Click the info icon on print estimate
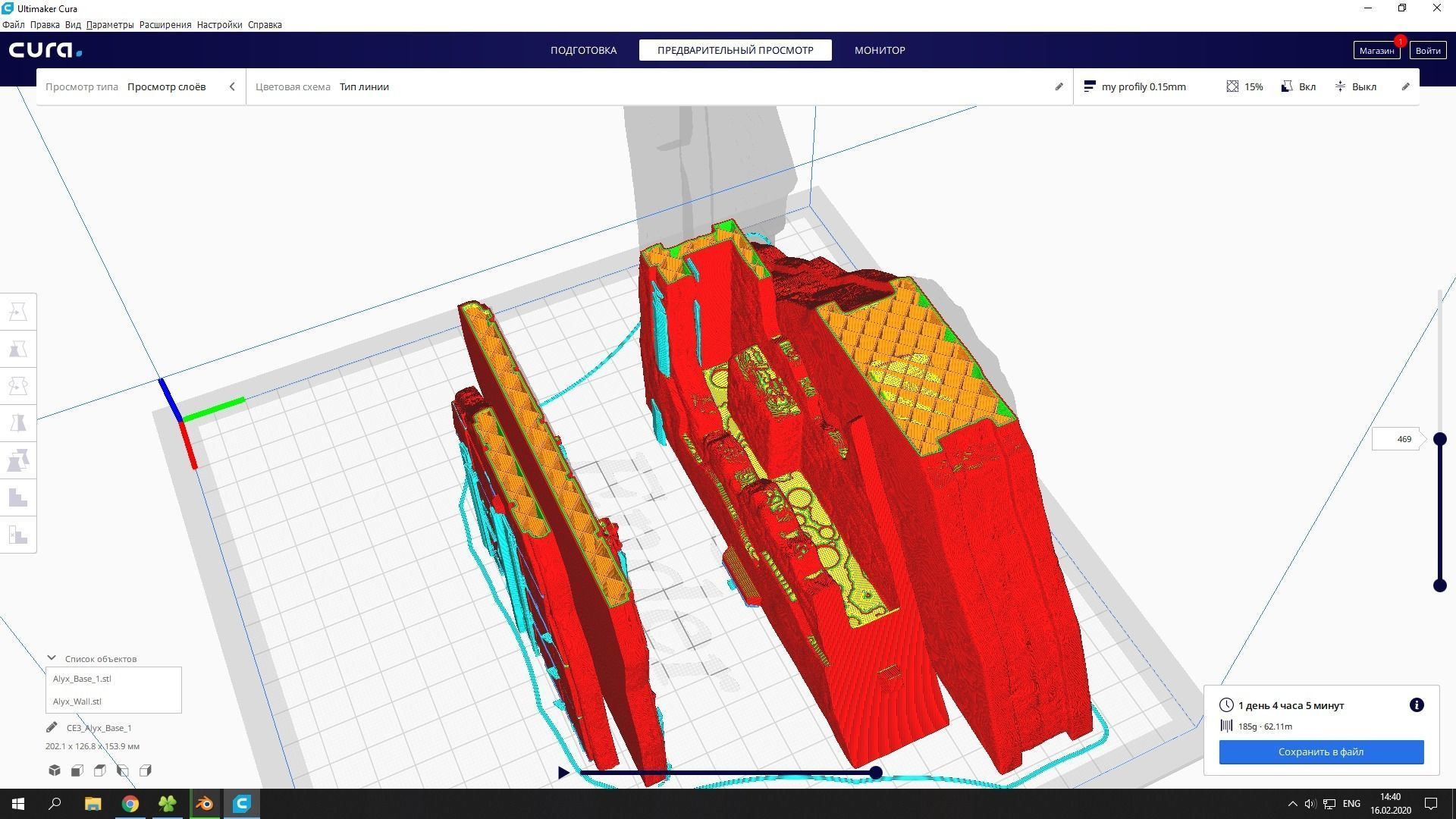Image resolution: width=1456 pixels, height=819 pixels. click(1416, 705)
